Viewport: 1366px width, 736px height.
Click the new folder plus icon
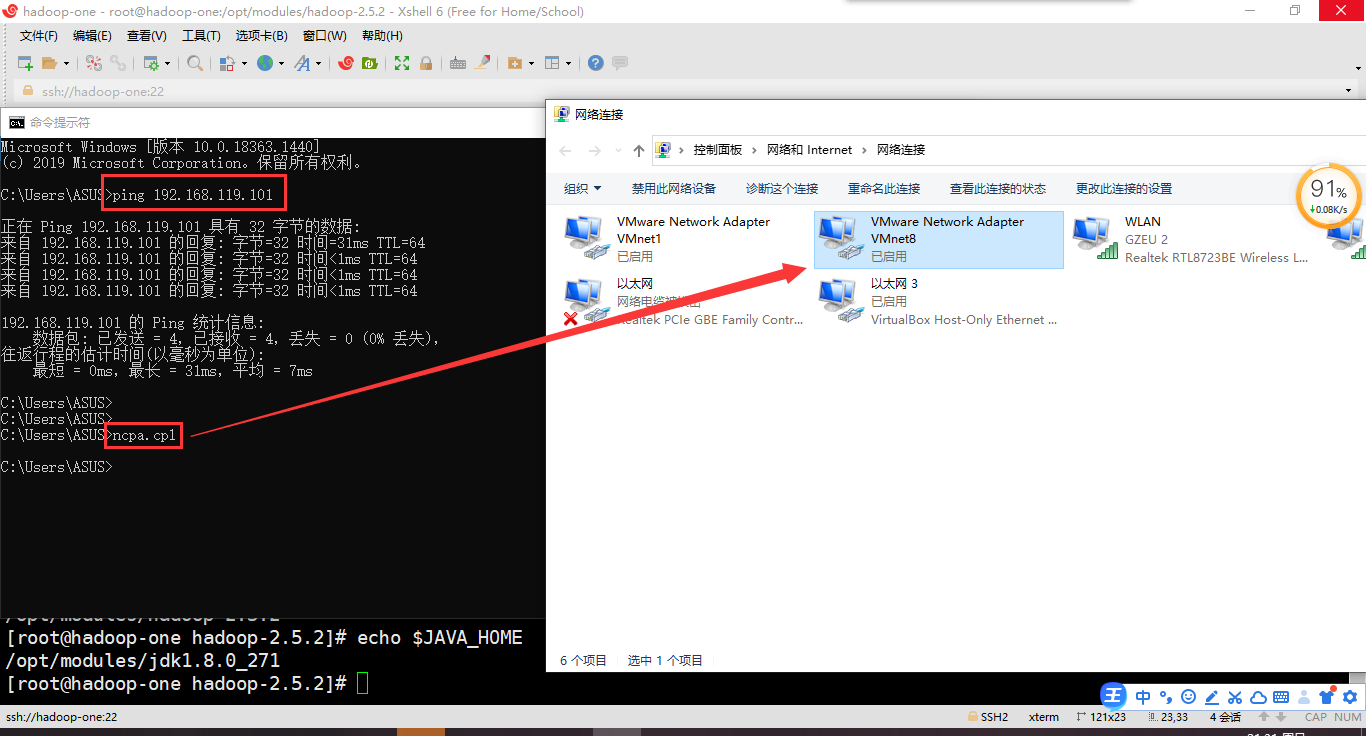515,63
